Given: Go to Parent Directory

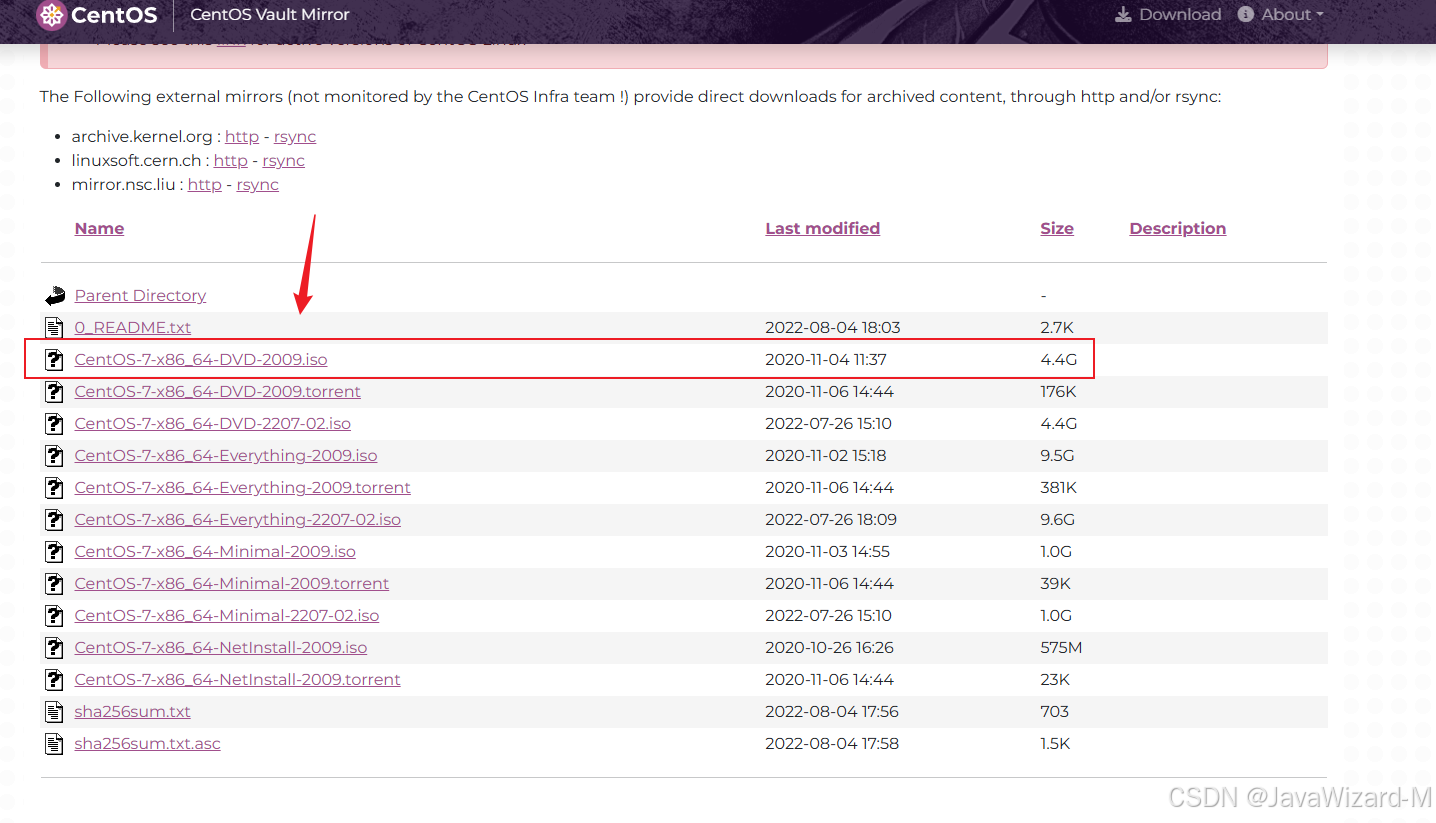Looking at the screenshot, I should pos(140,296).
